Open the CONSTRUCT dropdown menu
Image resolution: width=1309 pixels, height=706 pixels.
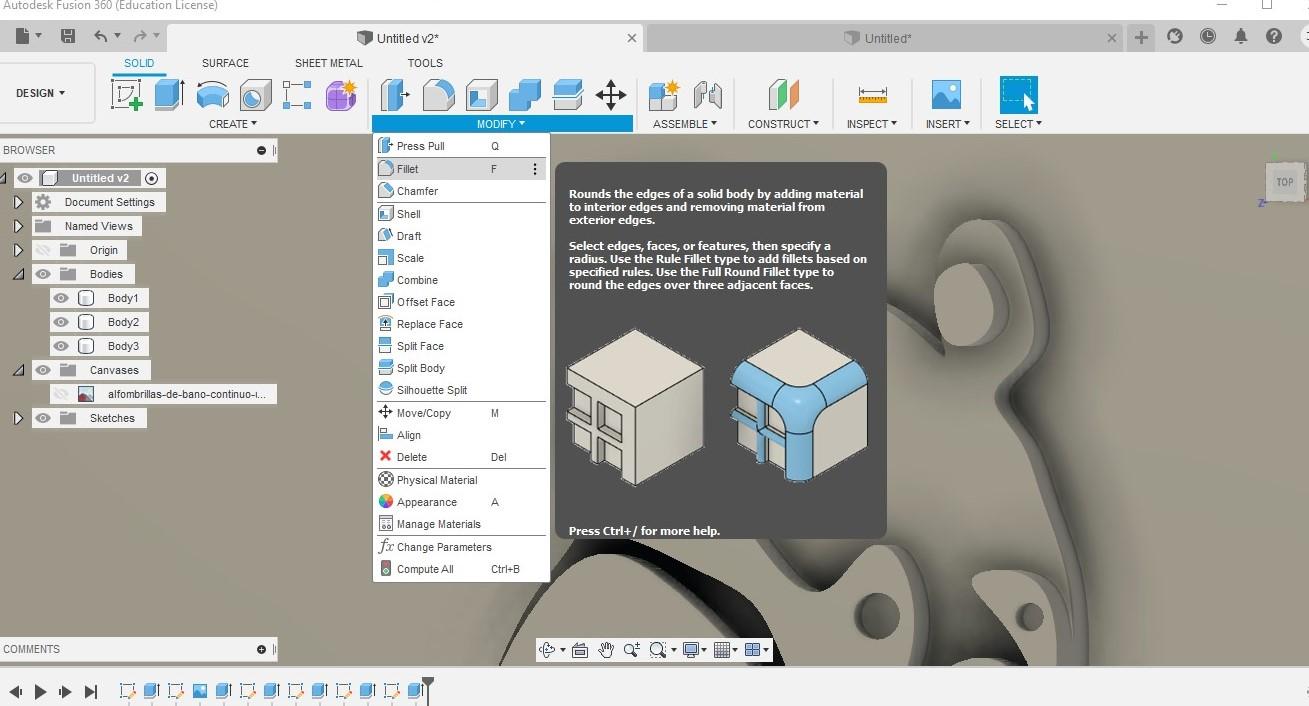coord(783,124)
